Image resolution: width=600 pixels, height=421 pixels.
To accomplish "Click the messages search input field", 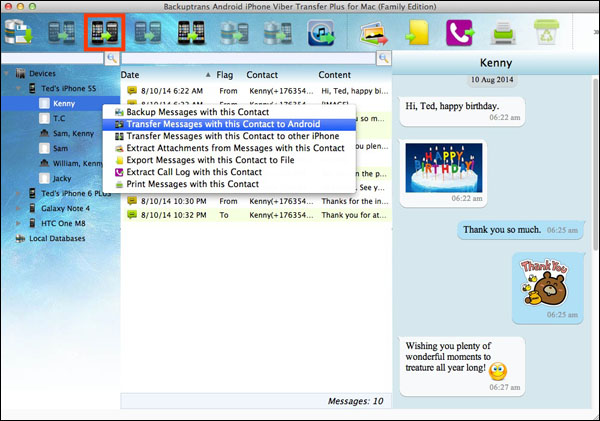I will (249, 58).
